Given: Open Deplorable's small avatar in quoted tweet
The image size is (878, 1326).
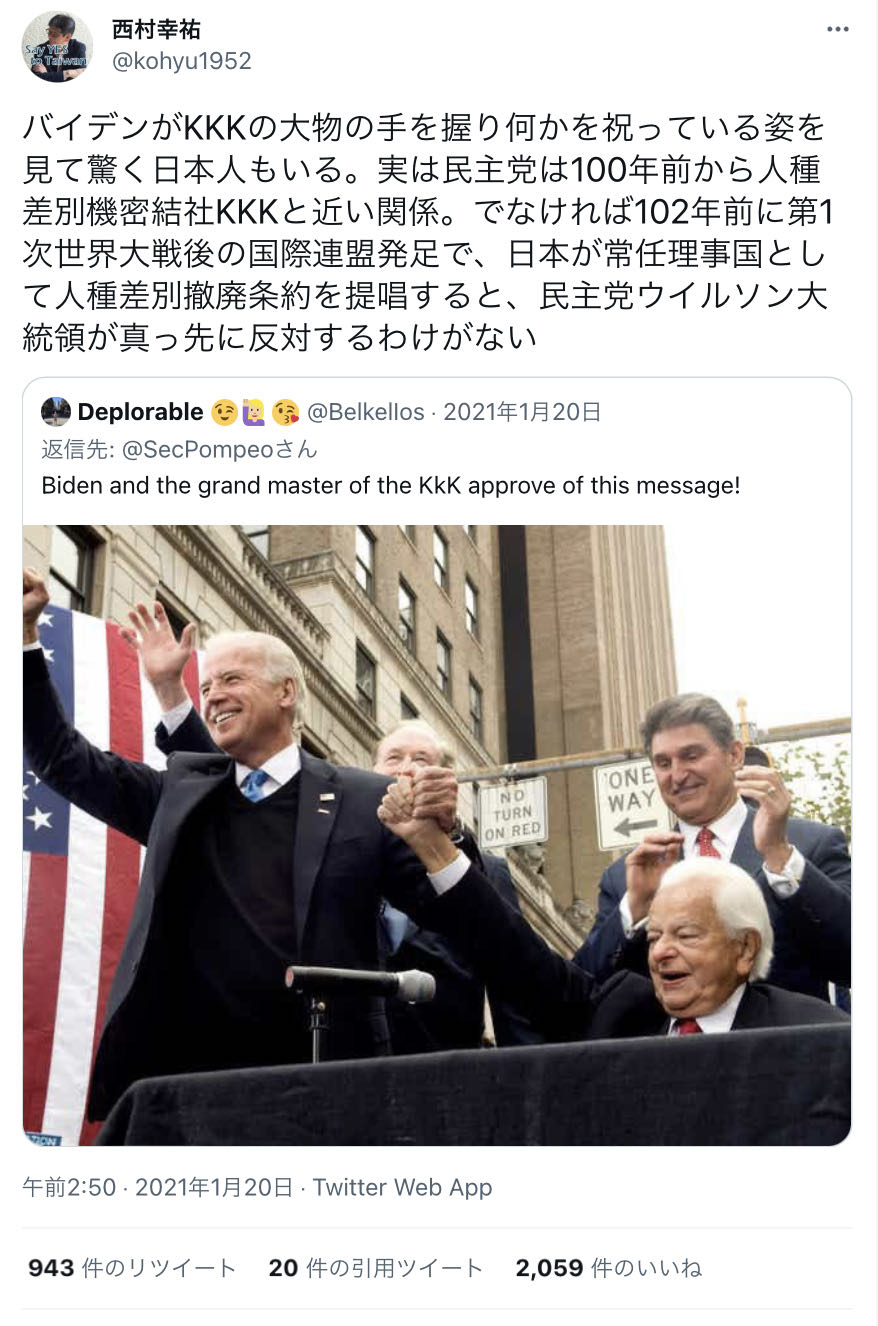Looking at the screenshot, I should coord(56,411).
